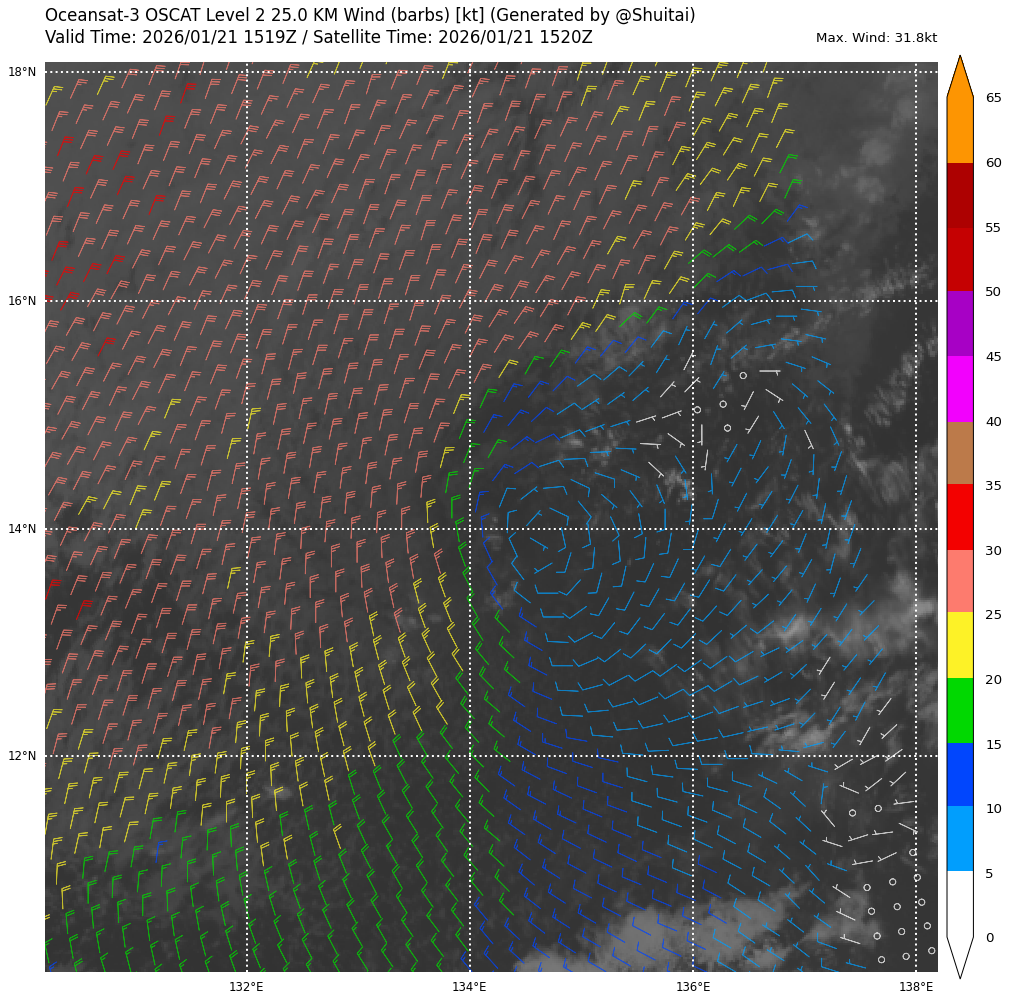Click the 12°N and 136°E gridline intersection

[693, 756]
